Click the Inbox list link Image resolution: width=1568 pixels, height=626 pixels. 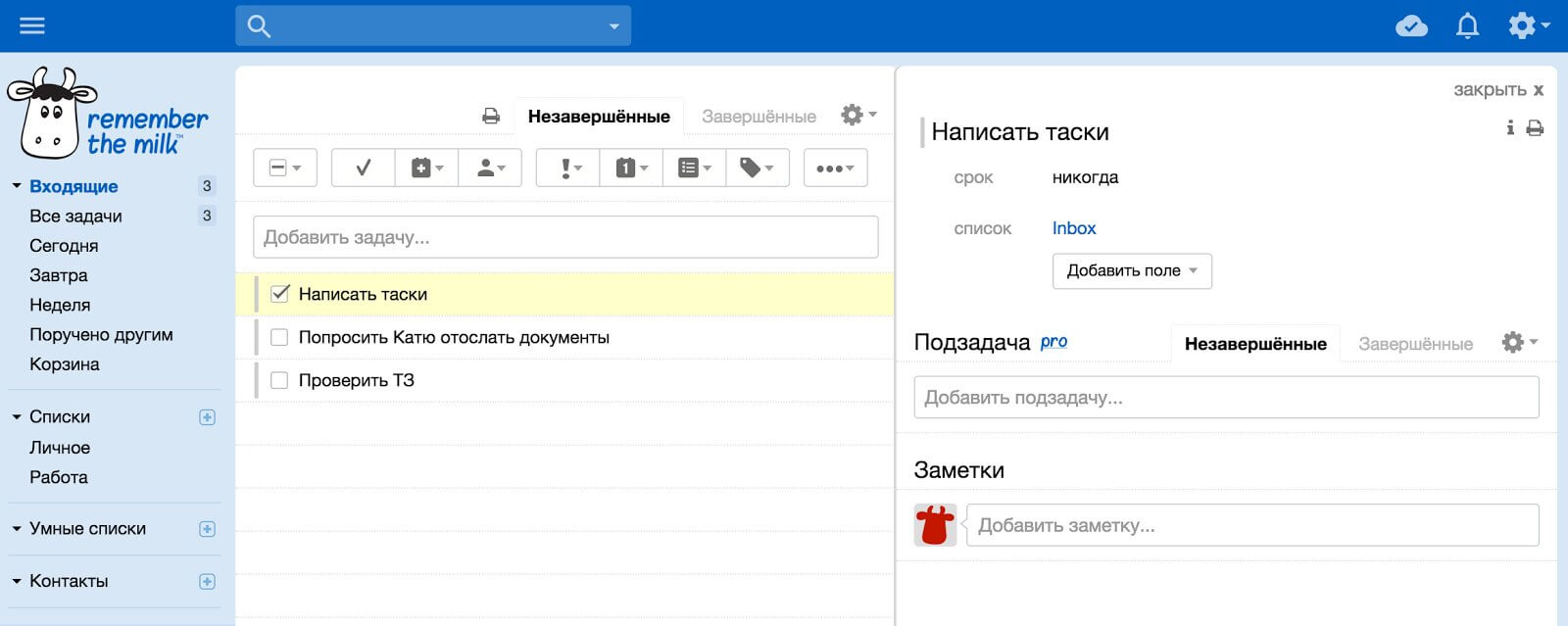coord(1074,228)
